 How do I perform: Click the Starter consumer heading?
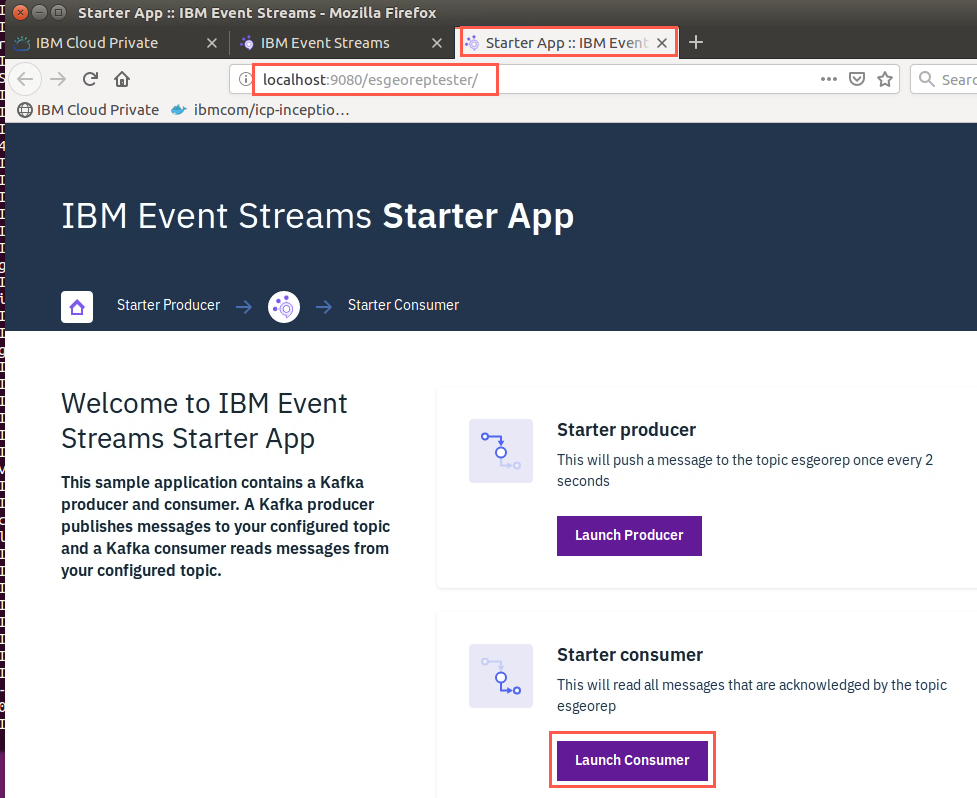[x=630, y=655]
